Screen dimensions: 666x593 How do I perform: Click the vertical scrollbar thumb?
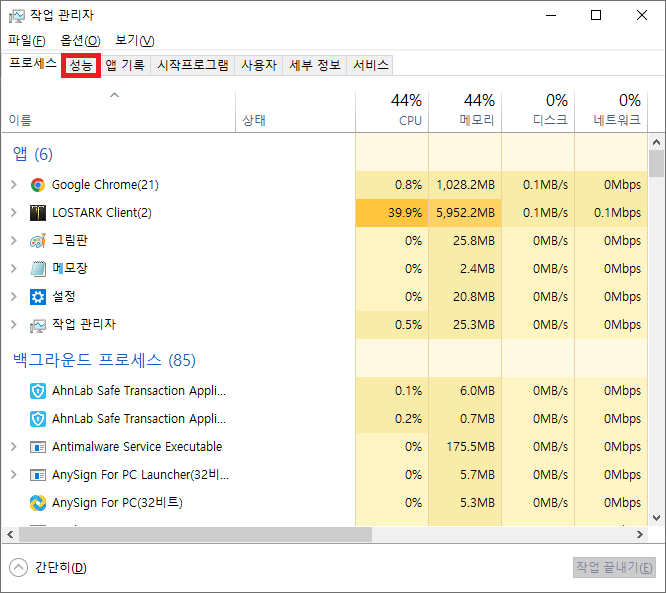(x=656, y=164)
